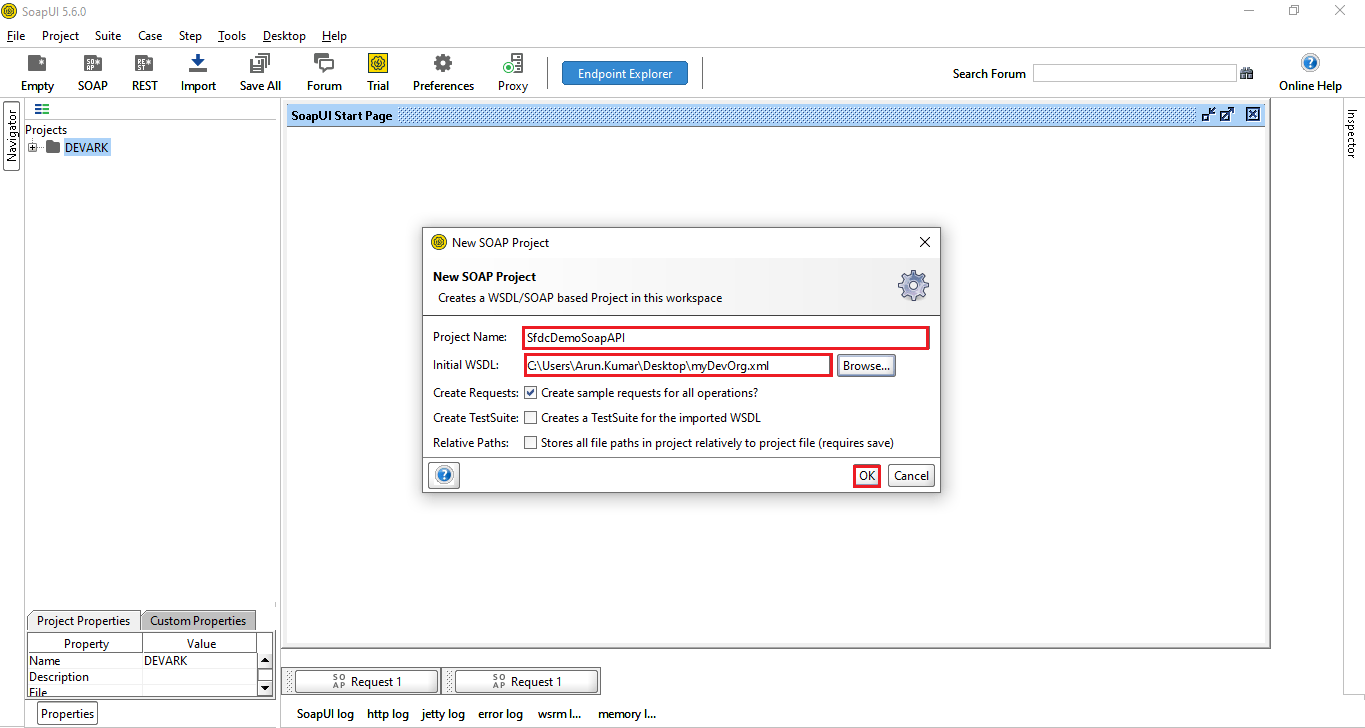The width and height of the screenshot is (1365, 728).
Task: Click OK in New SOAP Project dialog
Action: pos(867,476)
